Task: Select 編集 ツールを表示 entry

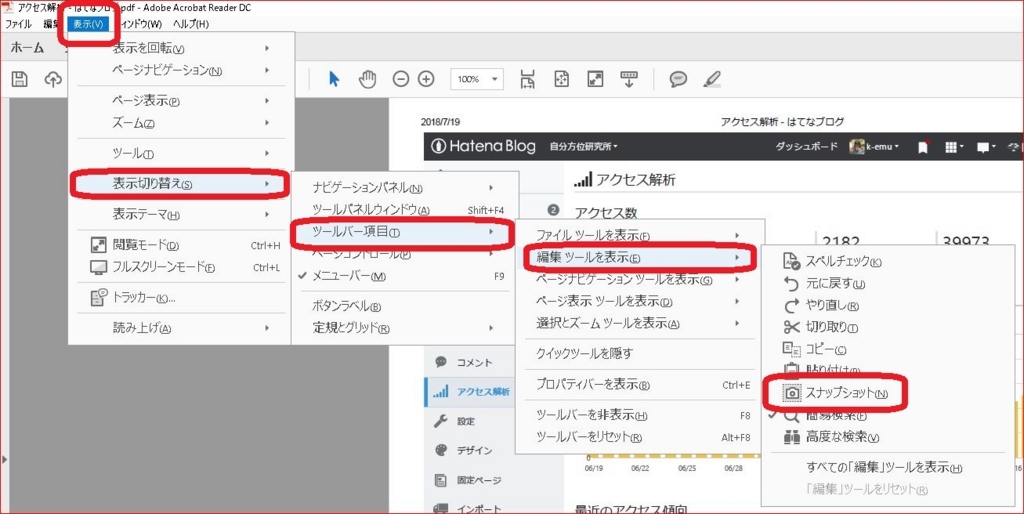Action: [639, 258]
